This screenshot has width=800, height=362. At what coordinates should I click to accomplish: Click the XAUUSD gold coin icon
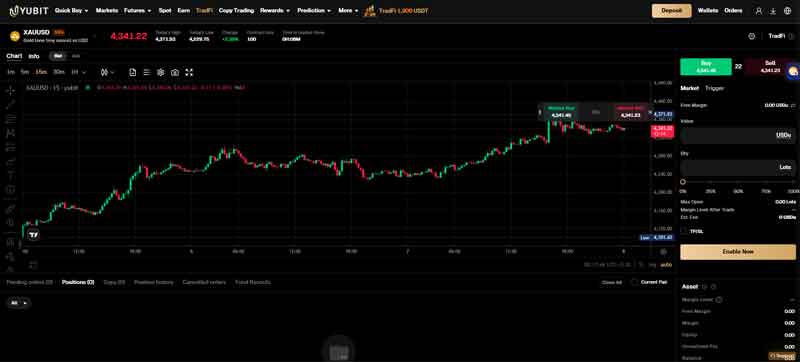click(15, 36)
